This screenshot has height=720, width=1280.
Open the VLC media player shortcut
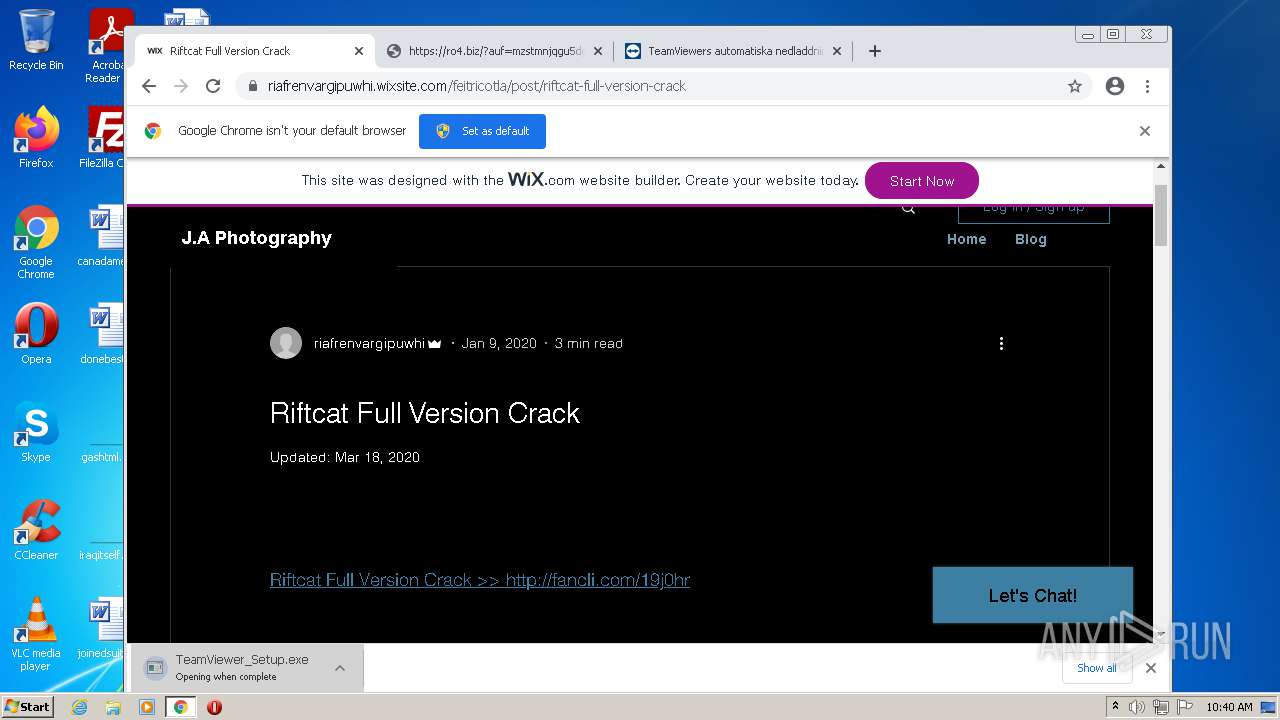pos(36,634)
